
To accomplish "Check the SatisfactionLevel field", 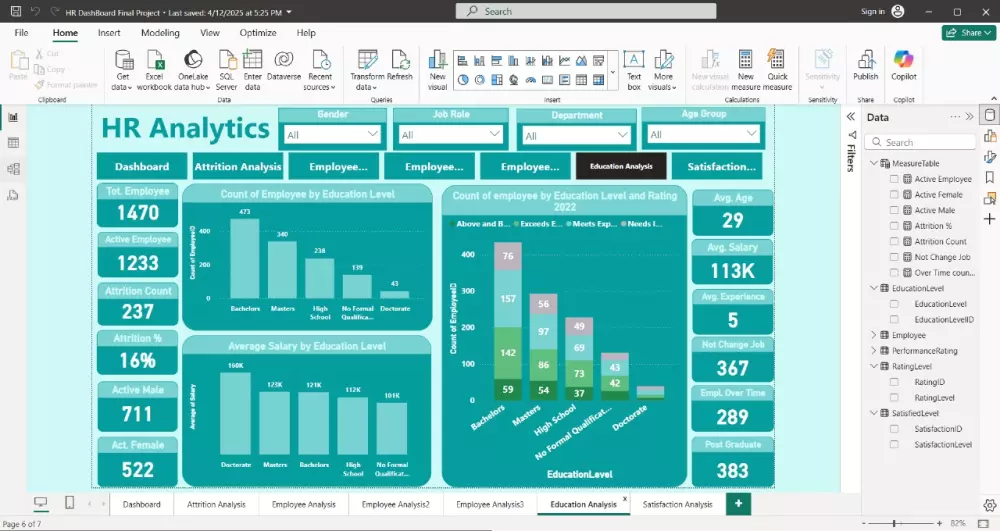I will coord(894,444).
